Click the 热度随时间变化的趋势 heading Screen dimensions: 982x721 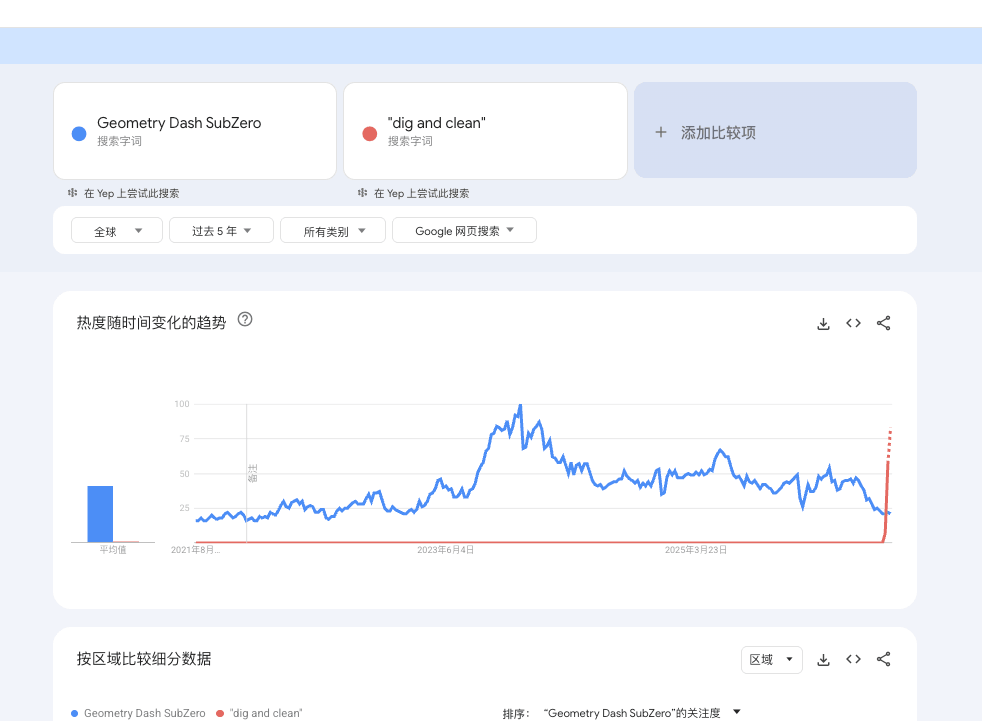(x=151, y=323)
